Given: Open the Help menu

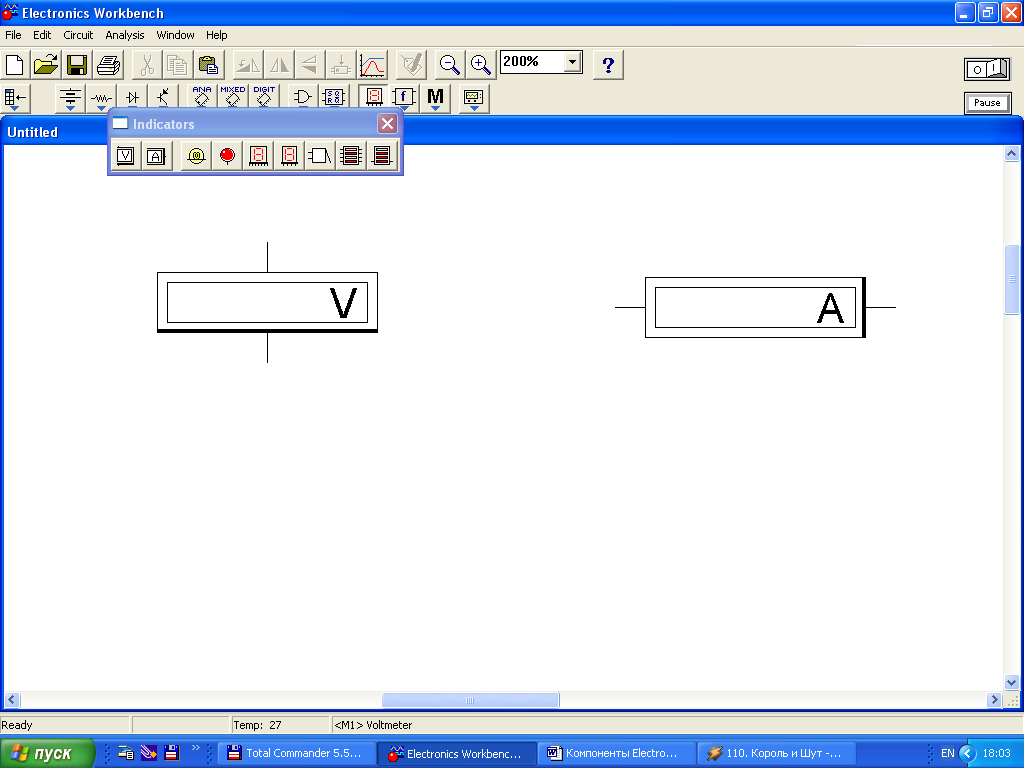Looking at the screenshot, I should pyautogui.click(x=216, y=35).
